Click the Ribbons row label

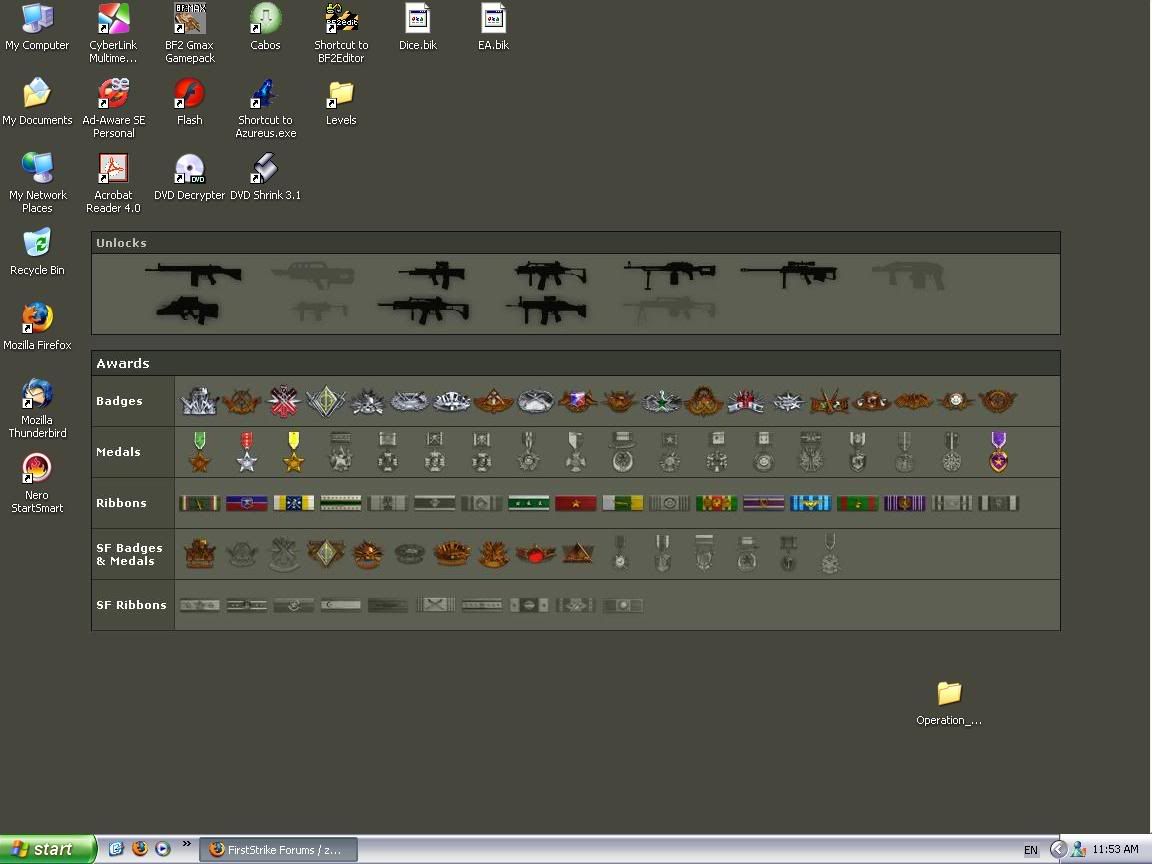pyautogui.click(x=121, y=503)
